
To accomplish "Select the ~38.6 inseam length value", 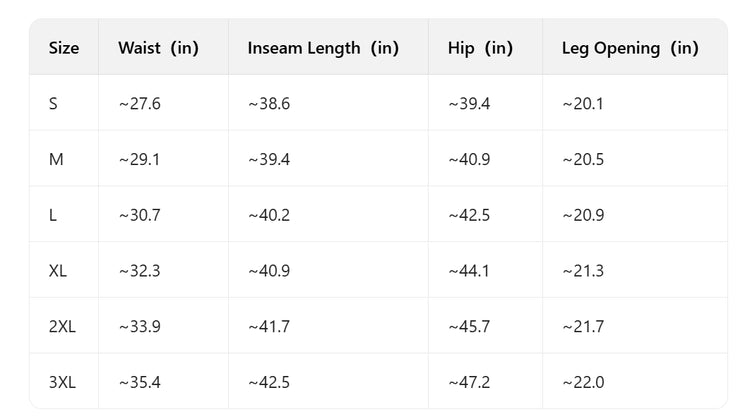I will click(x=269, y=103).
